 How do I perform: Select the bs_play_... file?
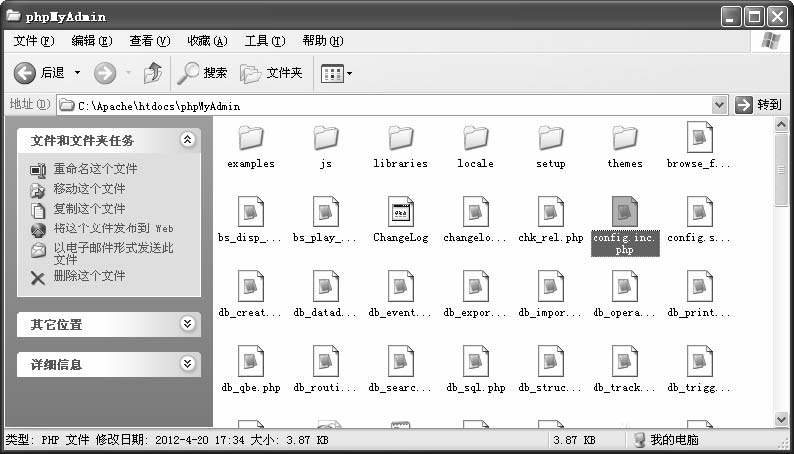325,220
